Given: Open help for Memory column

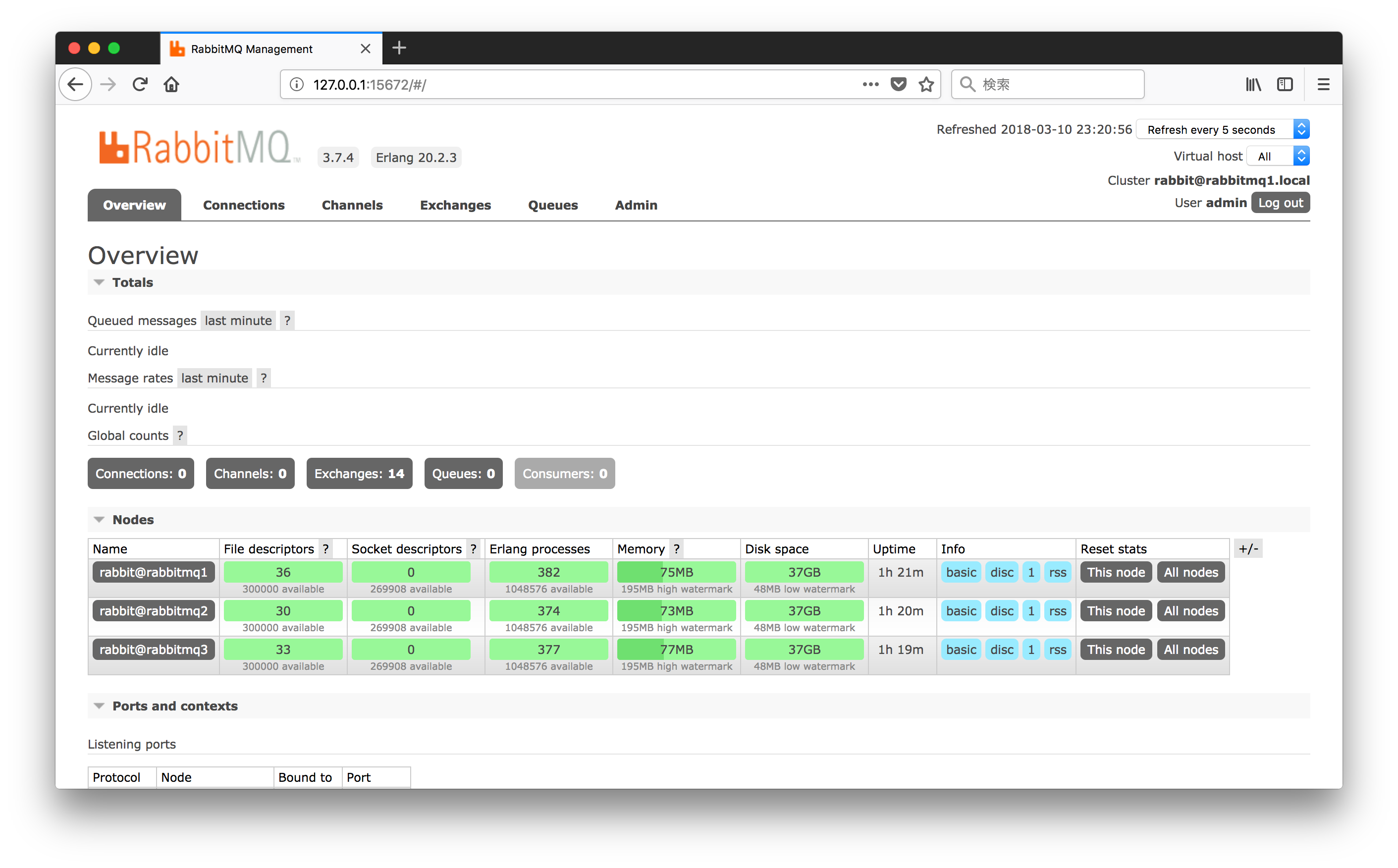Looking at the screenshot, I should pos(677,549).
